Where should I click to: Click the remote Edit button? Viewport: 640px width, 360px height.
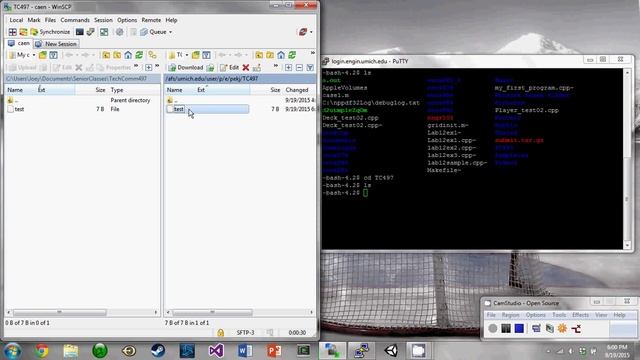[229, 67]
